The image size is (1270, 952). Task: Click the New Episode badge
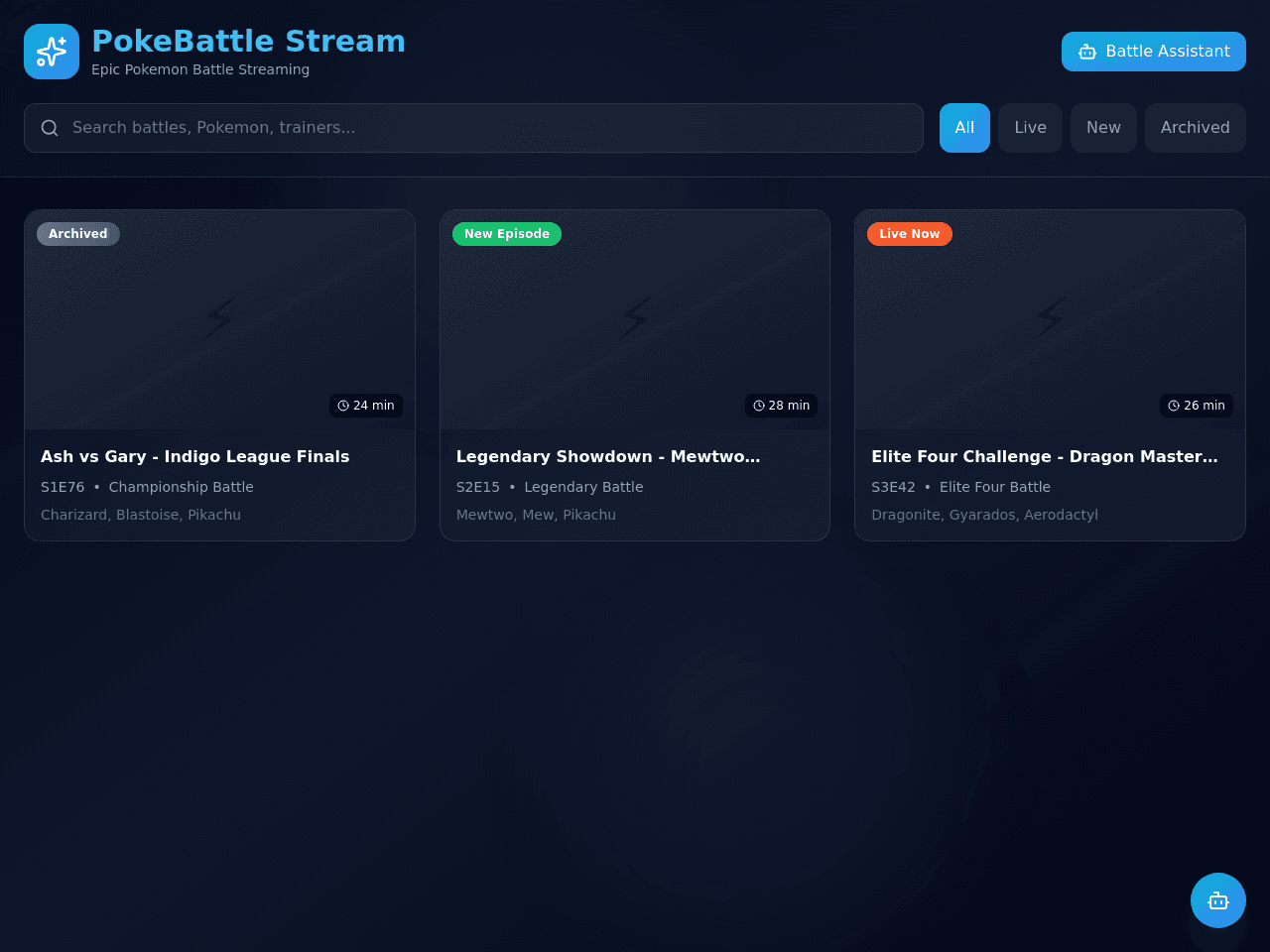(507, 234)
